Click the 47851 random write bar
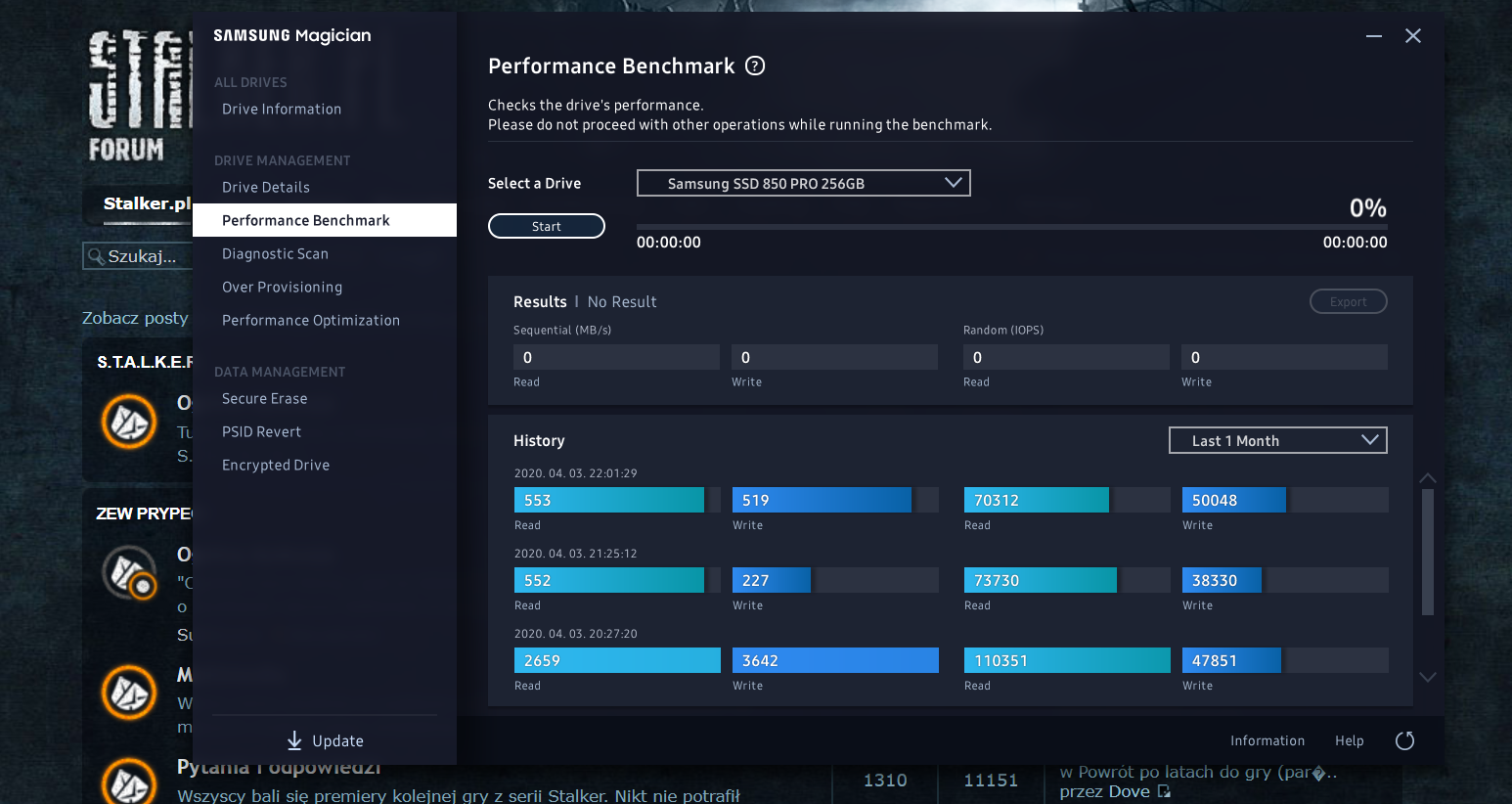Image resolution: width=1512 pixels, height=804 pixels. 1231,660
